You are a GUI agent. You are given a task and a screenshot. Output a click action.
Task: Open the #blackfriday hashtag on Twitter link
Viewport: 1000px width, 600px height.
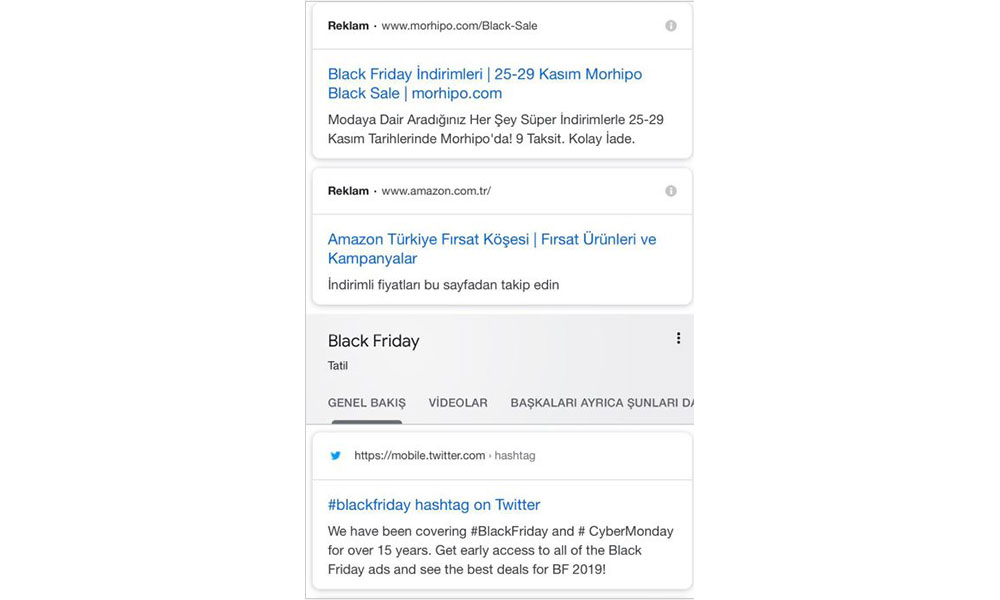tap(433, 505)
